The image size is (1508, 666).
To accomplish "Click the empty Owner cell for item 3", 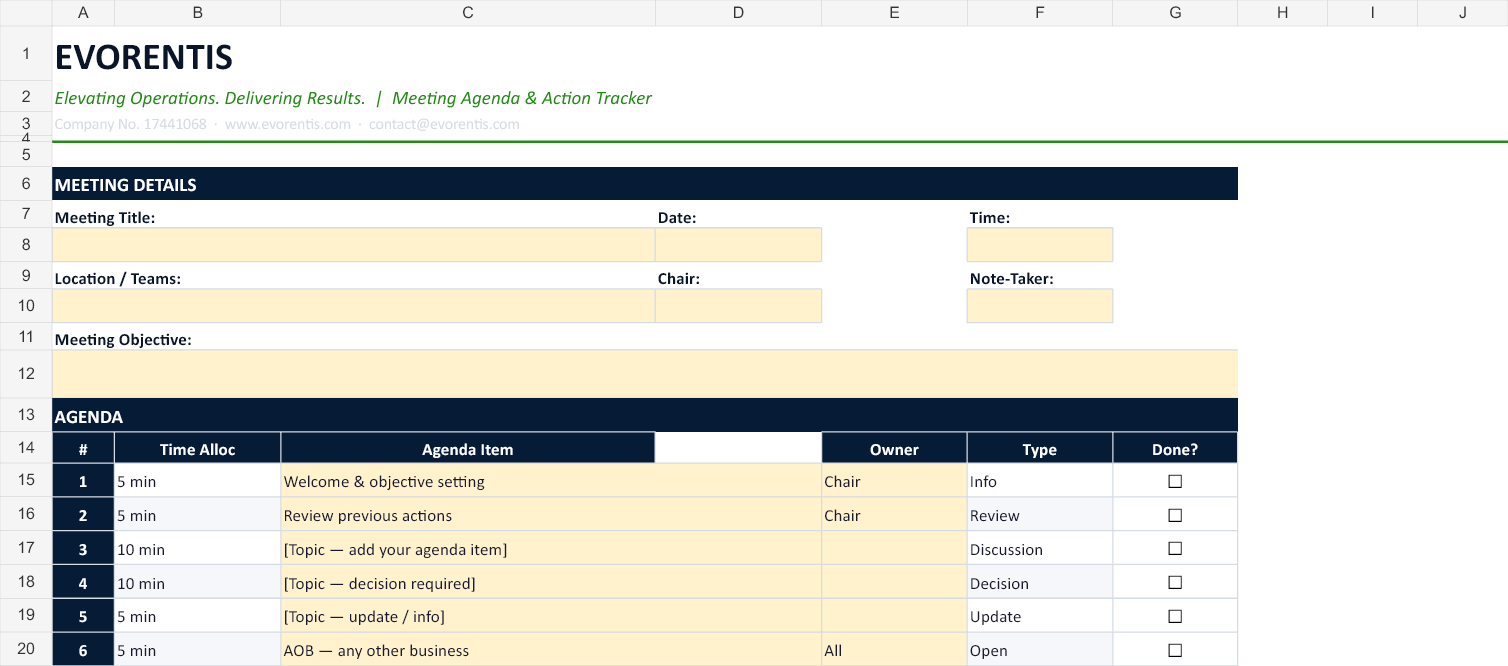I will 894,549.
